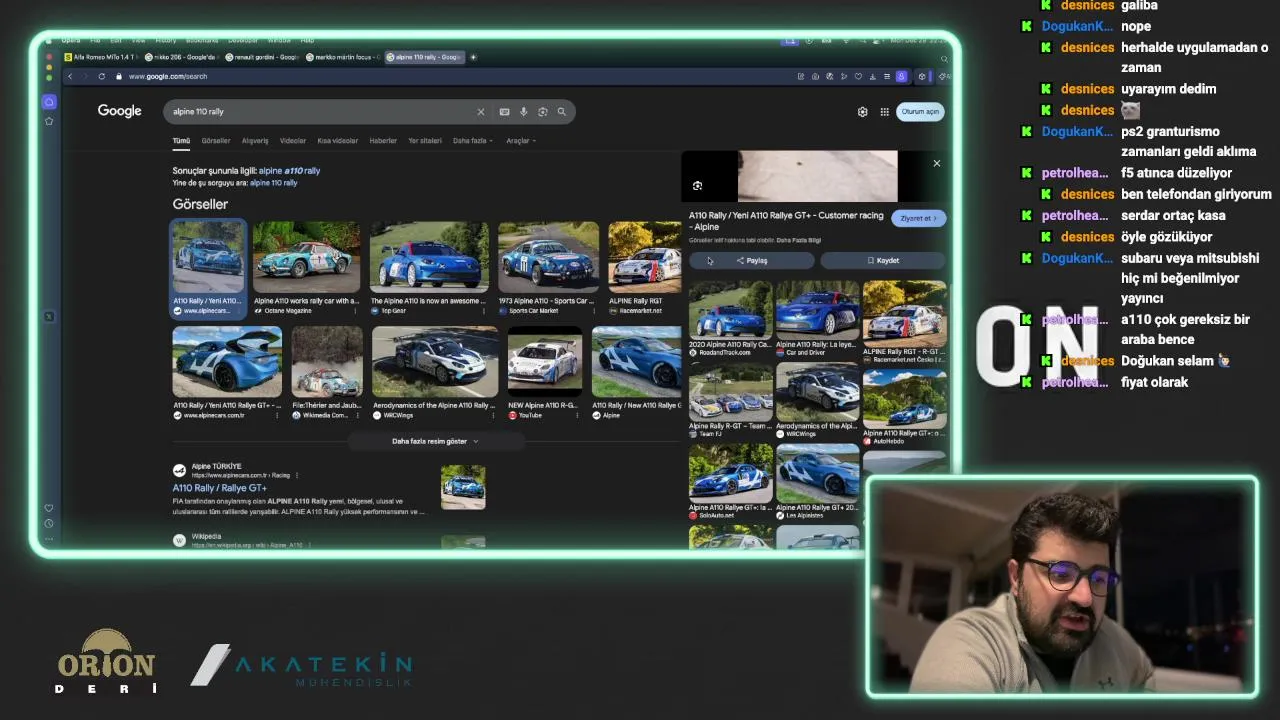The width and height of the screenshot is (1280, 720).
Task: Open the Top Gear Alpine A110 thumbnail
Action: click(x=429, y=257)
